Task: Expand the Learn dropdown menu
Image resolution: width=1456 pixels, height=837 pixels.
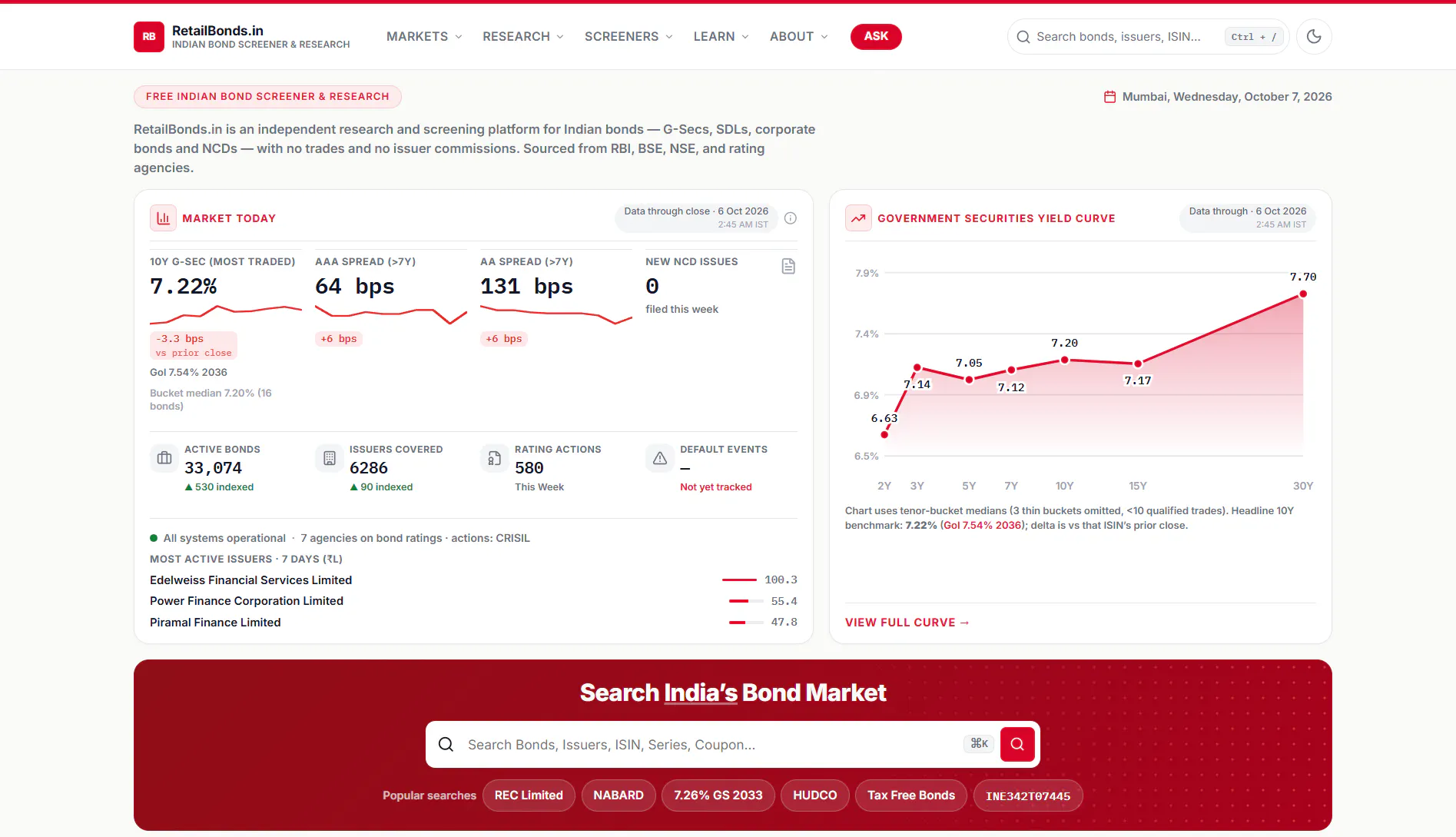Action: point(721,36)
